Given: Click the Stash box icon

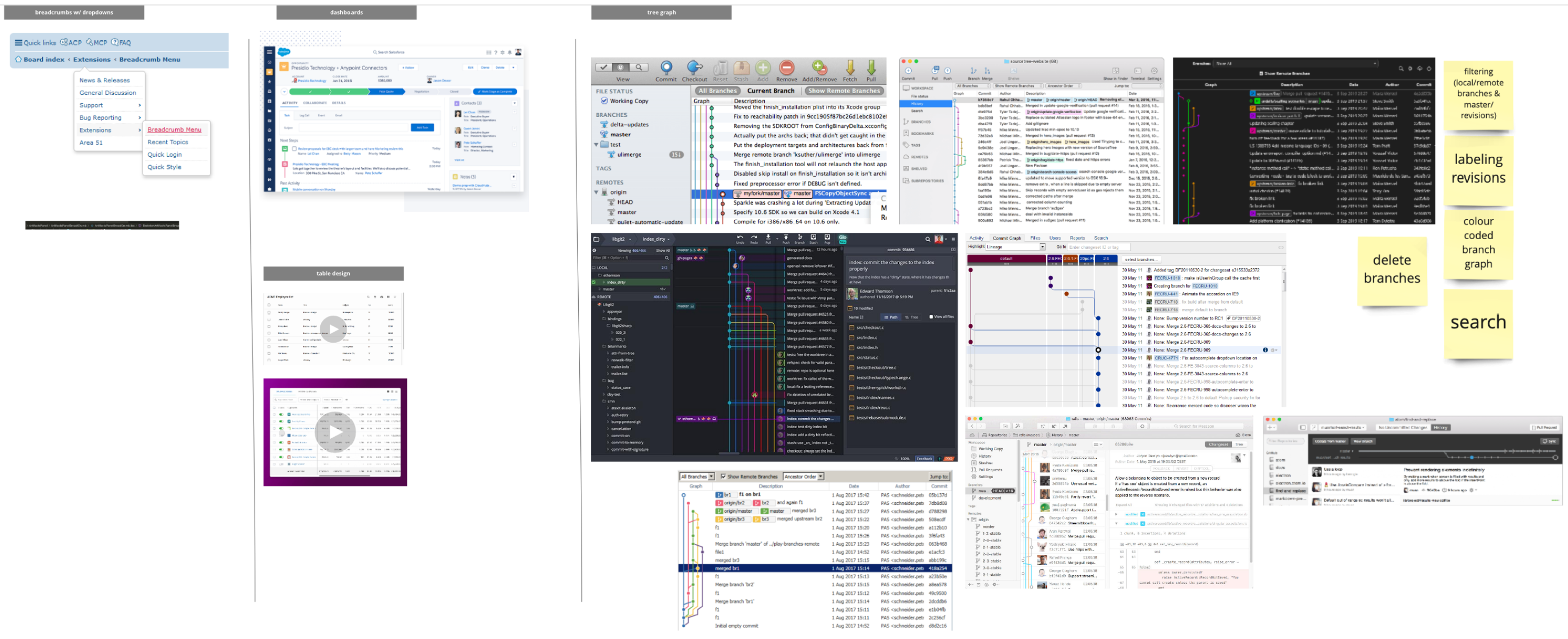Looking at the screenshot, I should pyautogui.click(x=741, y=68).
